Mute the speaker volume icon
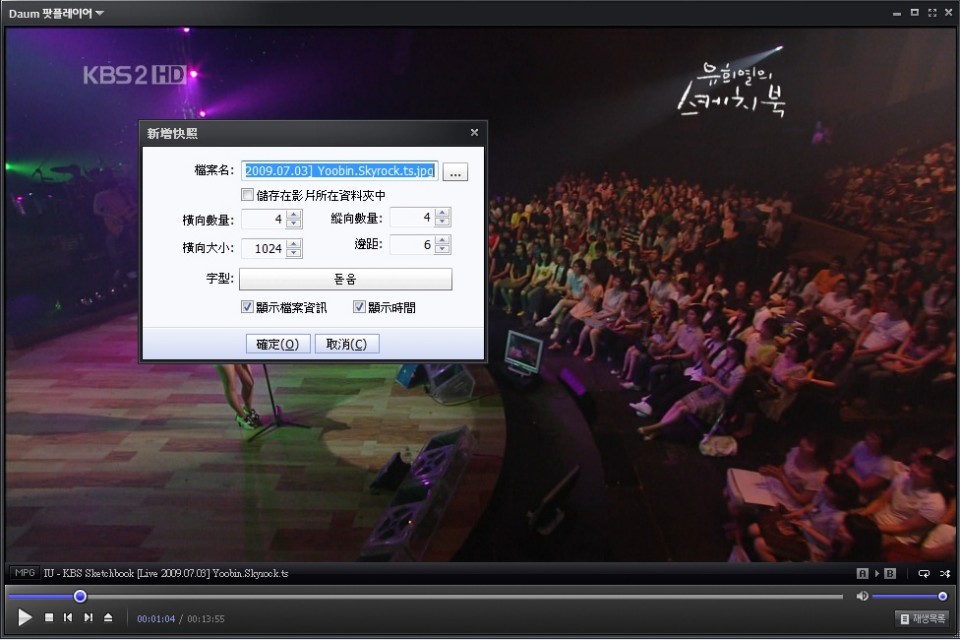This screenshot has width=960, height=640. pos(862,596)
